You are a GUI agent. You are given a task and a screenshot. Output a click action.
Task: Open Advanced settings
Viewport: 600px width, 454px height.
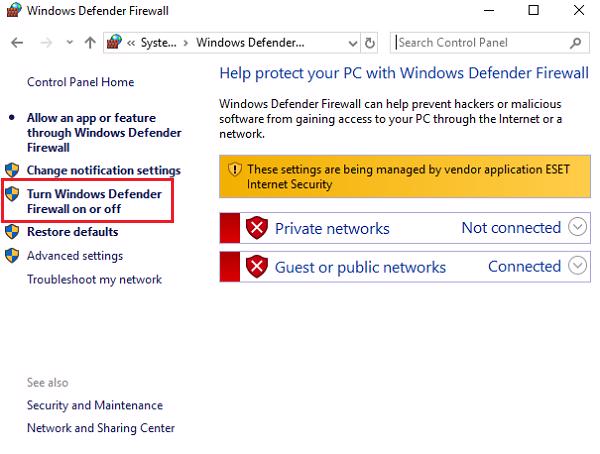click(x=75, y=256)
